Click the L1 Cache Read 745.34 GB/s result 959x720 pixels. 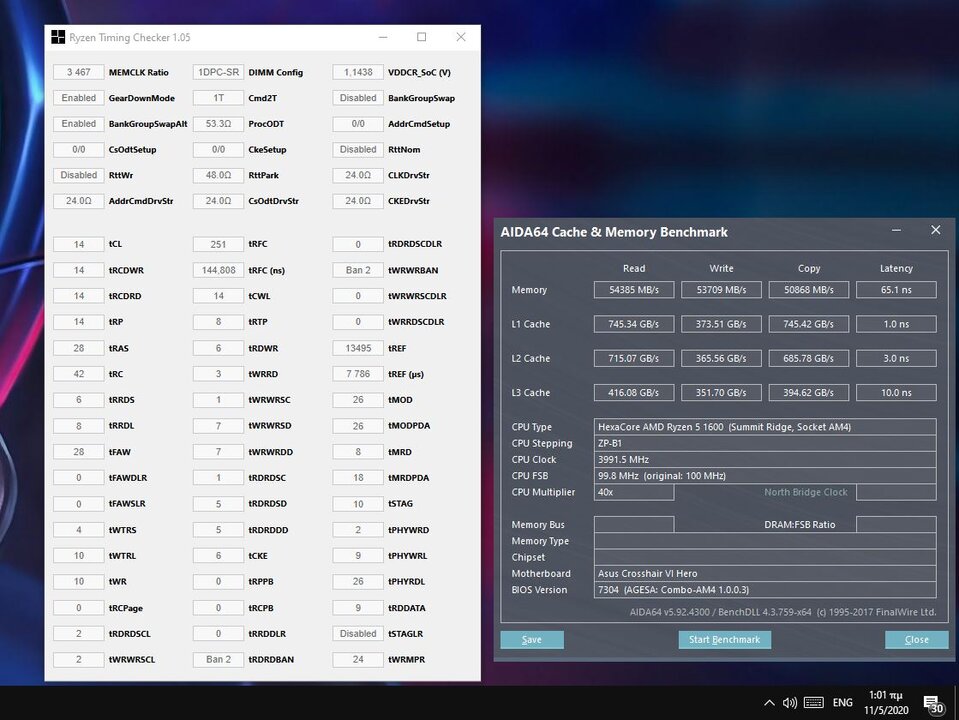point(634,324)
